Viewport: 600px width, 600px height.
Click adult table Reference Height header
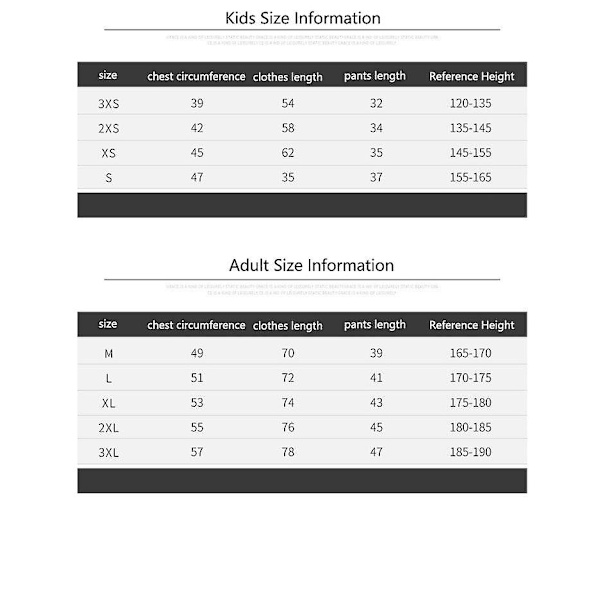(x=472, y=325)
